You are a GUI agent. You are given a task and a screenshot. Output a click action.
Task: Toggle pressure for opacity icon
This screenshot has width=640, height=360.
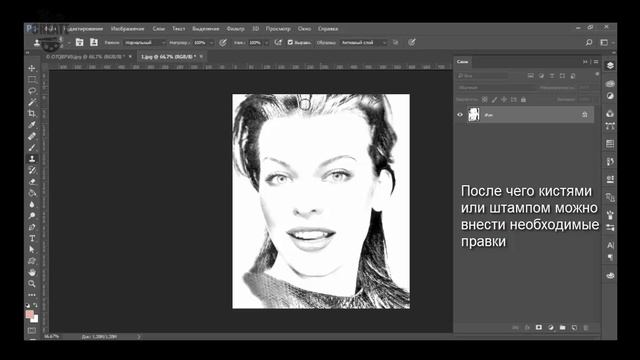point(223,42)
